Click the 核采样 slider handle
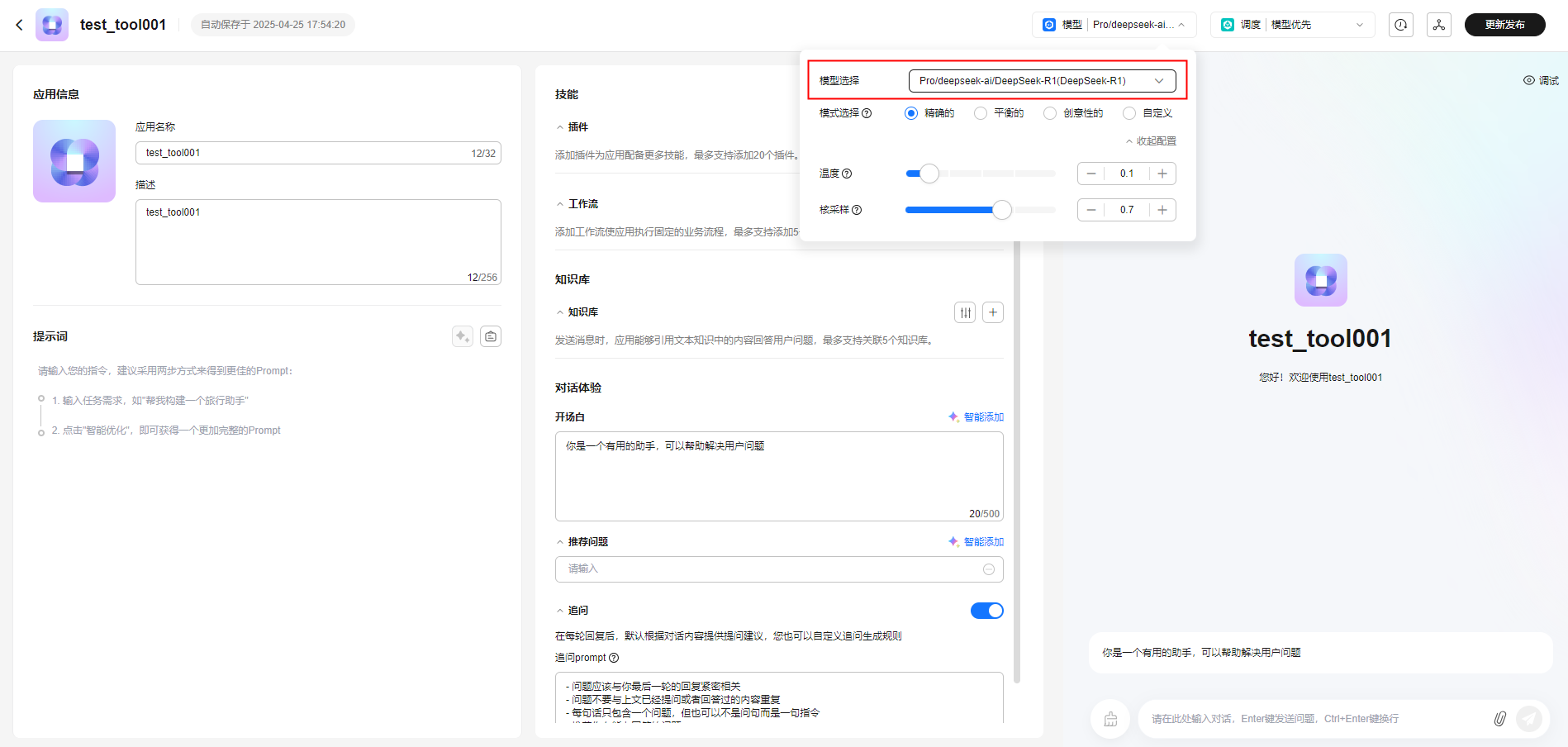The image size is (1568, 747). (x=1001, y=210)
